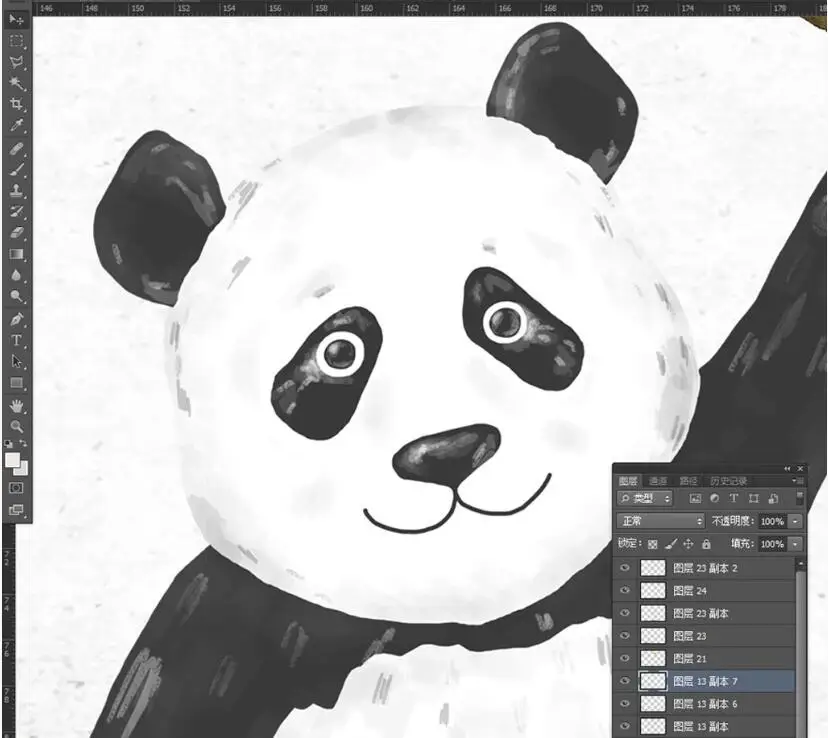This screenshot has height=738, width=828.
Task: Filter layers by type layers icon
Action: (733, 498)
